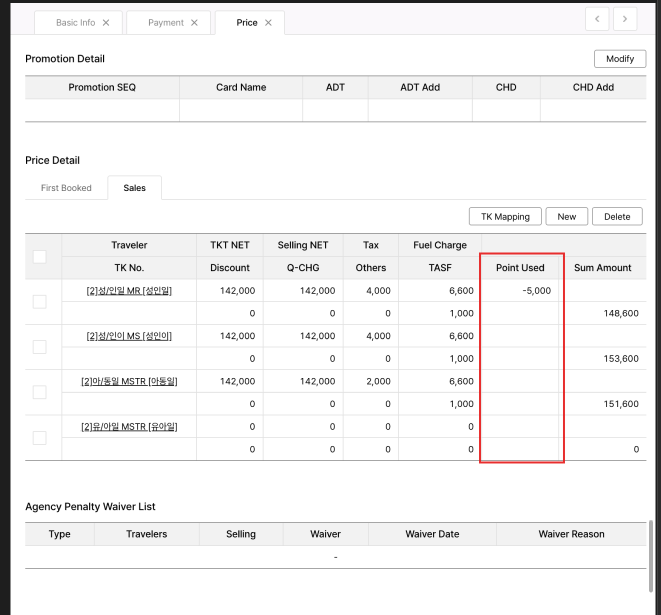Close the Price tab
The width and height of the screenshot is (661, 615).
click(268, 23)
